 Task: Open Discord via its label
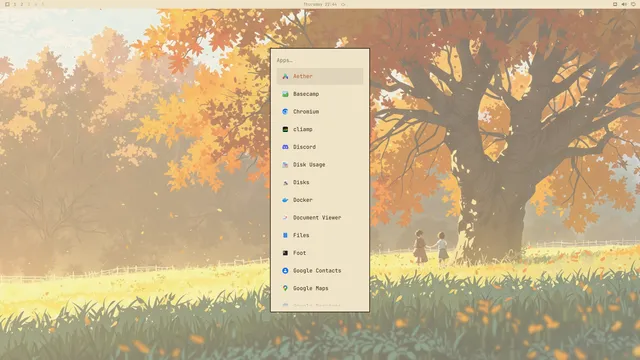point(304,147)
